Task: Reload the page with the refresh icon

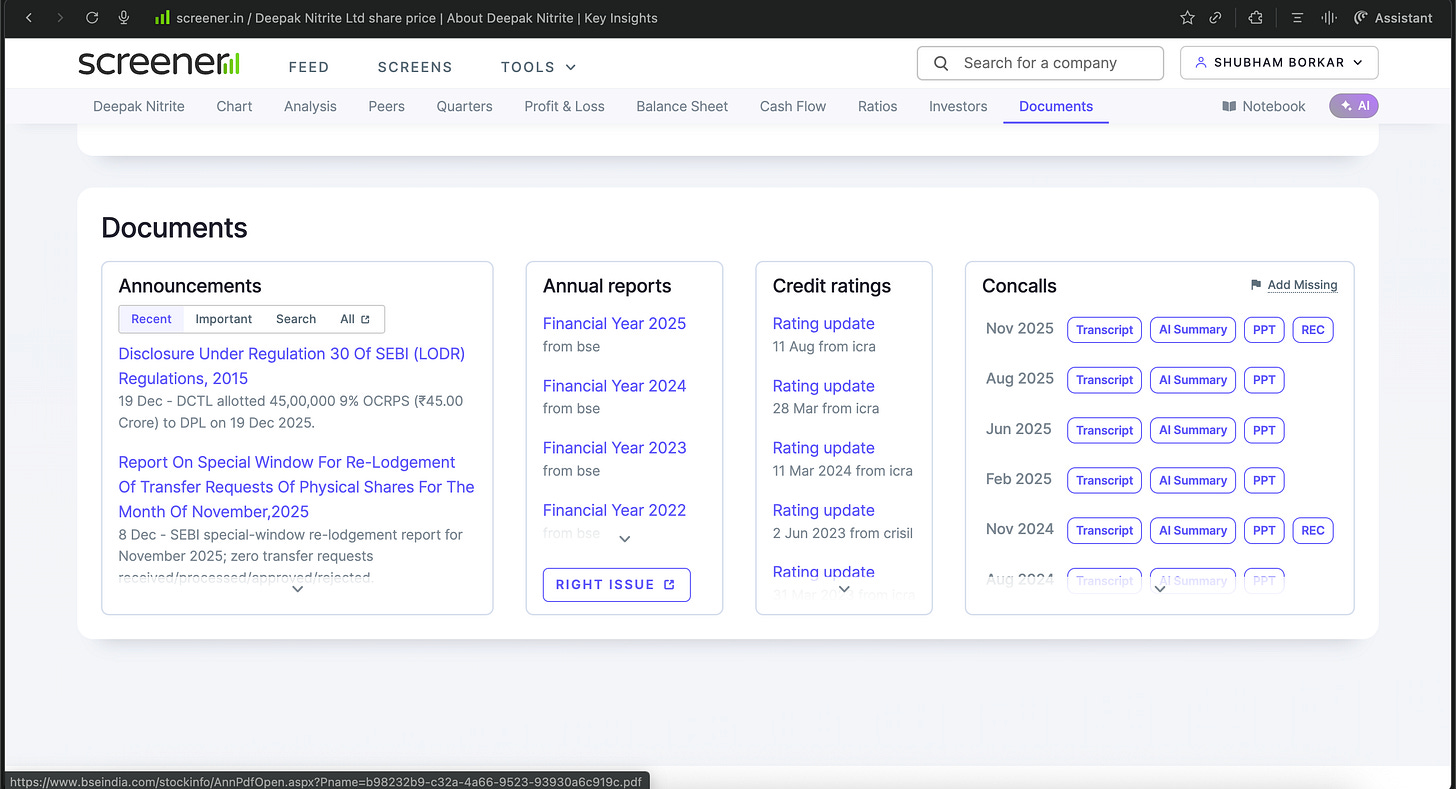Action: tap(92, 18)
